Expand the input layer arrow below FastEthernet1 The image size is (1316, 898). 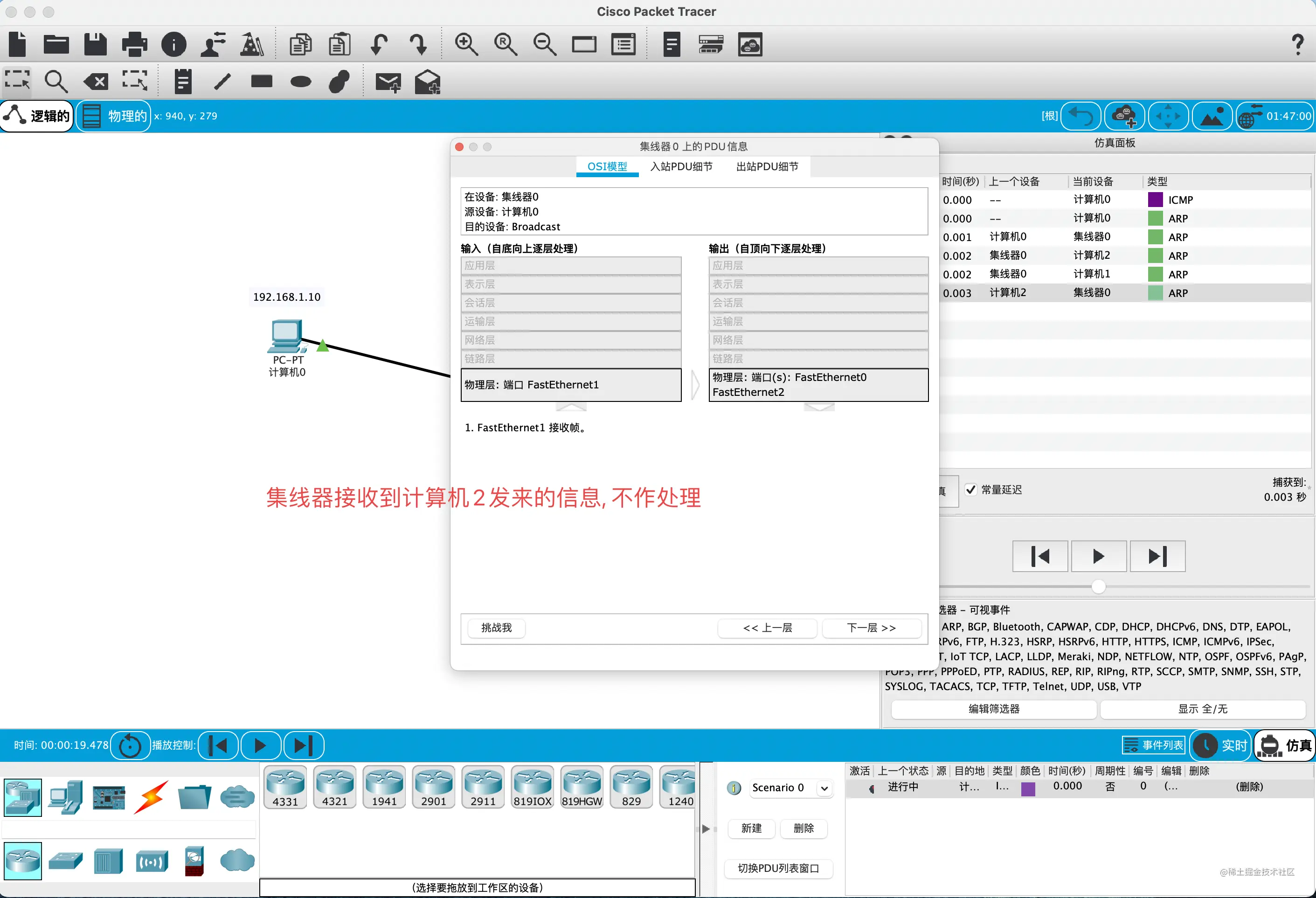coord(571,407)
